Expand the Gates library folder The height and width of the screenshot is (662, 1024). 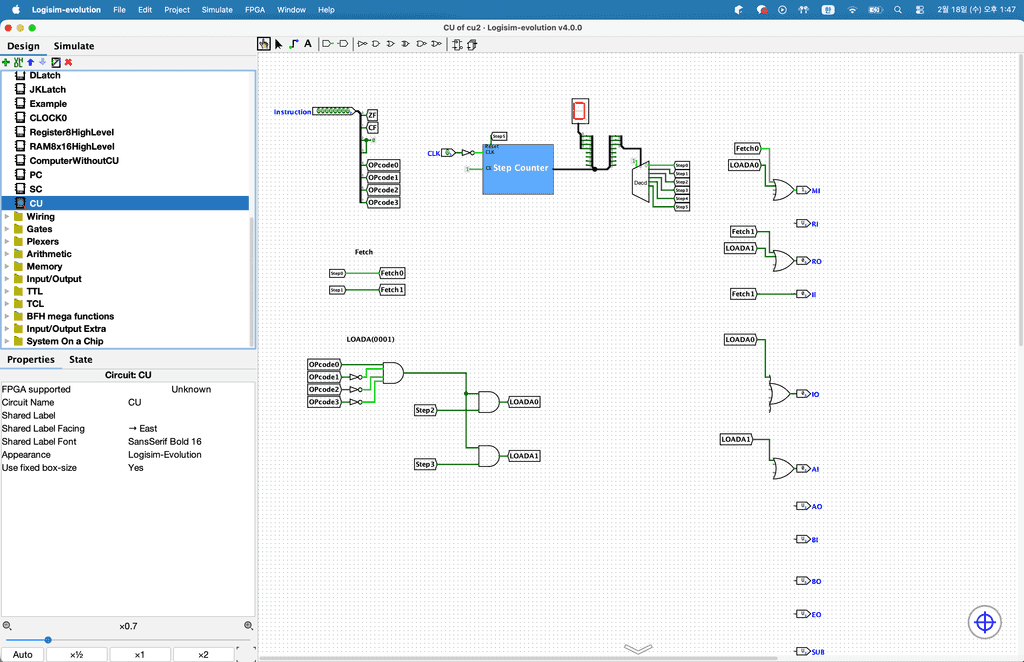point(7,229)
